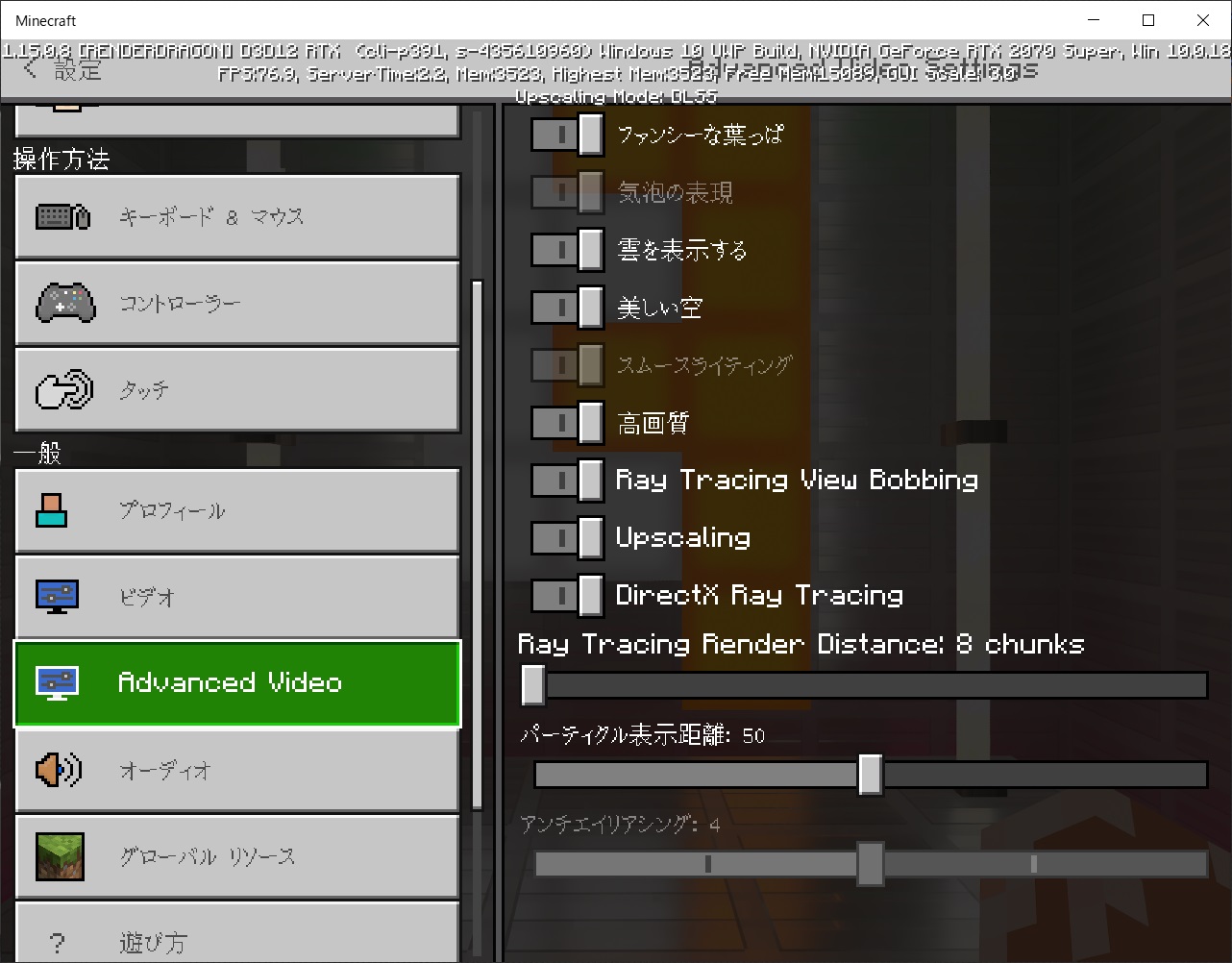Toggle 気泡の表現 switch
Screen dimensions: 1232x963
567,192
